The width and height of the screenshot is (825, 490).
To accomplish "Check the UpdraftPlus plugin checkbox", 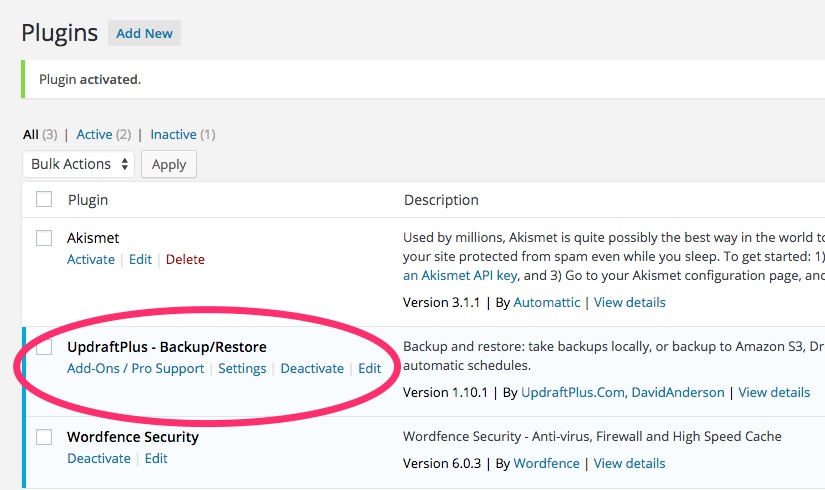I will coord(44,347).
